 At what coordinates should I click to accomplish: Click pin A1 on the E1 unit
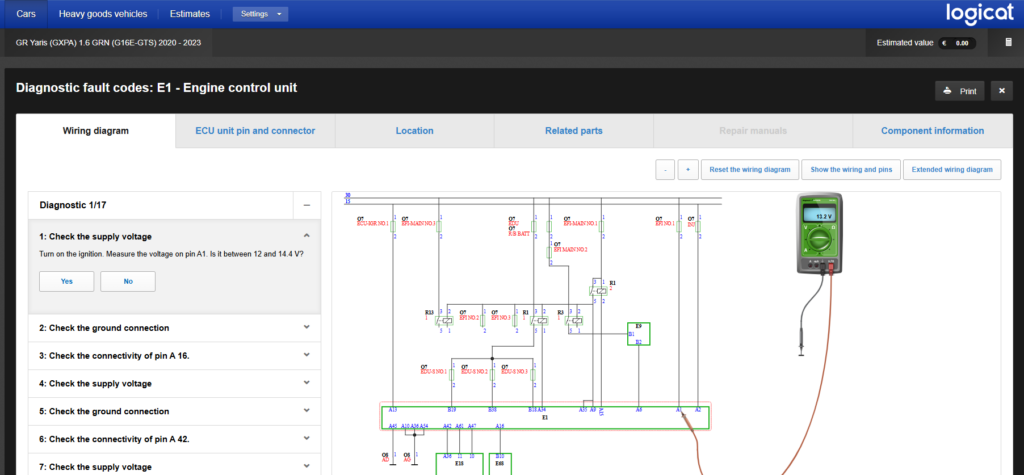pos(679,410)
